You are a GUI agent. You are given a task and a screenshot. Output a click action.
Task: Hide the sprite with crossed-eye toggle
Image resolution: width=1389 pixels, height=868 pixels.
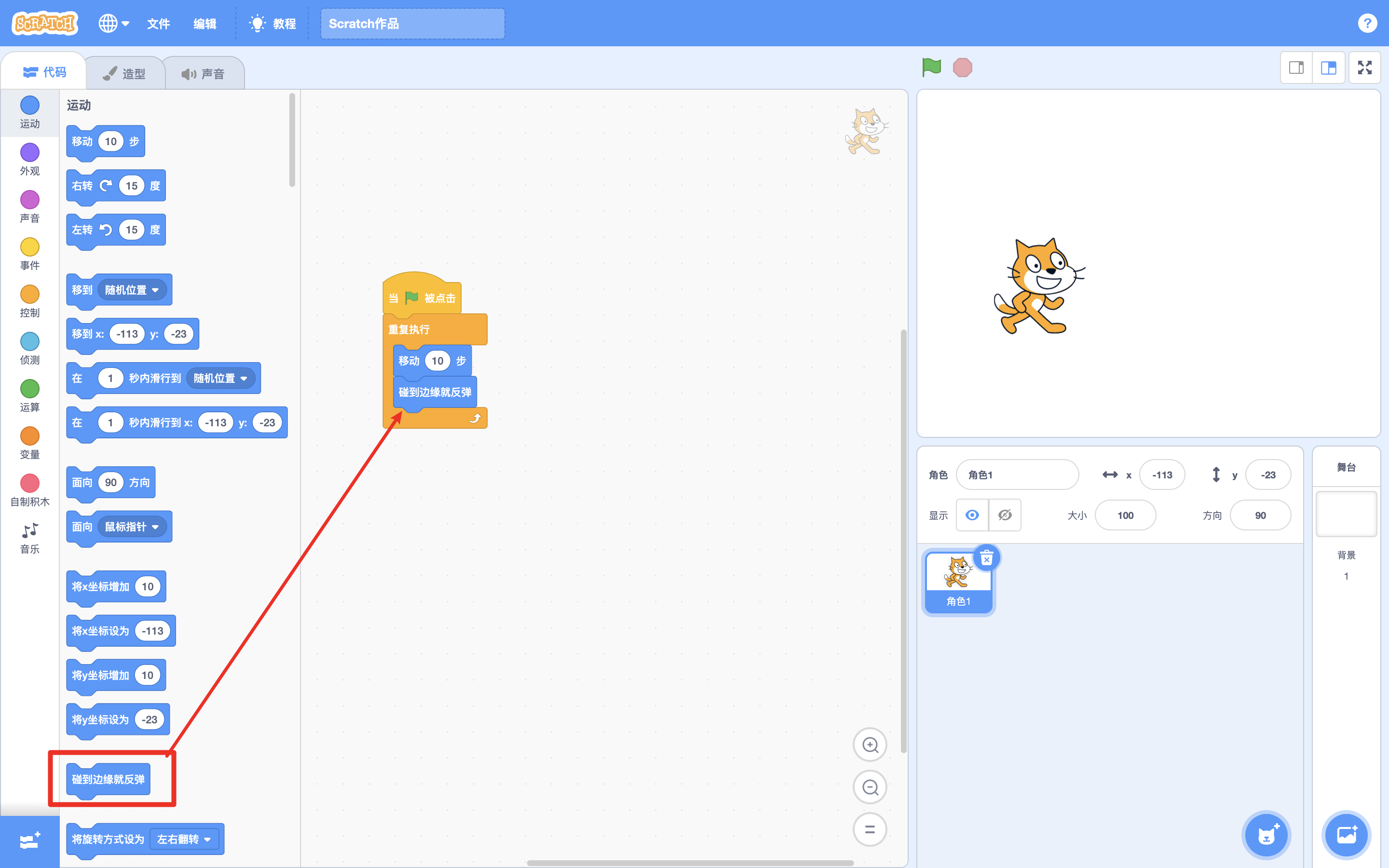point(1005,515)
